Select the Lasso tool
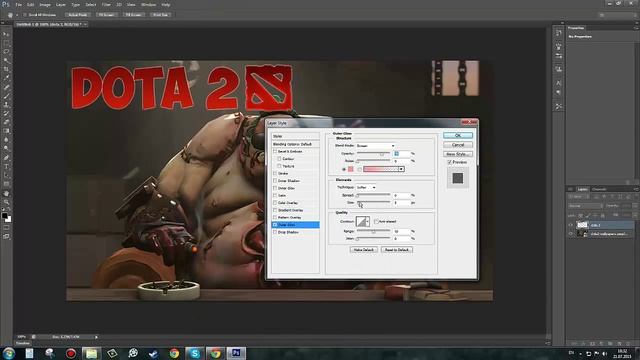 6,52
